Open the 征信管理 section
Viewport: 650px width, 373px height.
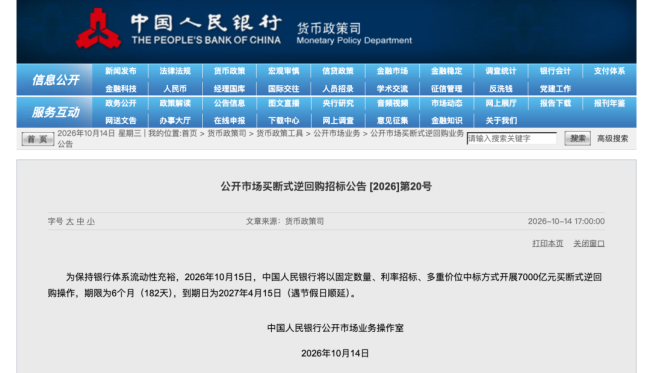coord(446,89)
